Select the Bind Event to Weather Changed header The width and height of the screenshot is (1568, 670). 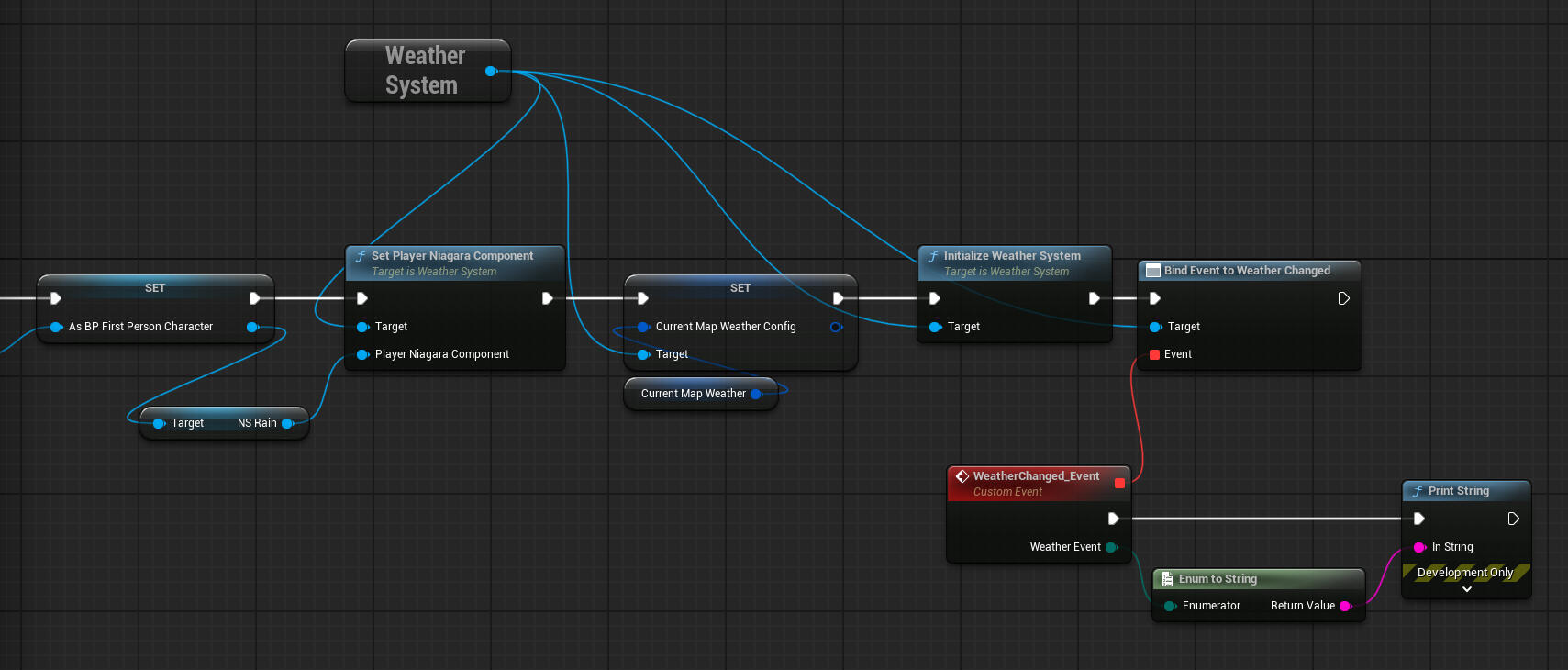(1246, 271)
